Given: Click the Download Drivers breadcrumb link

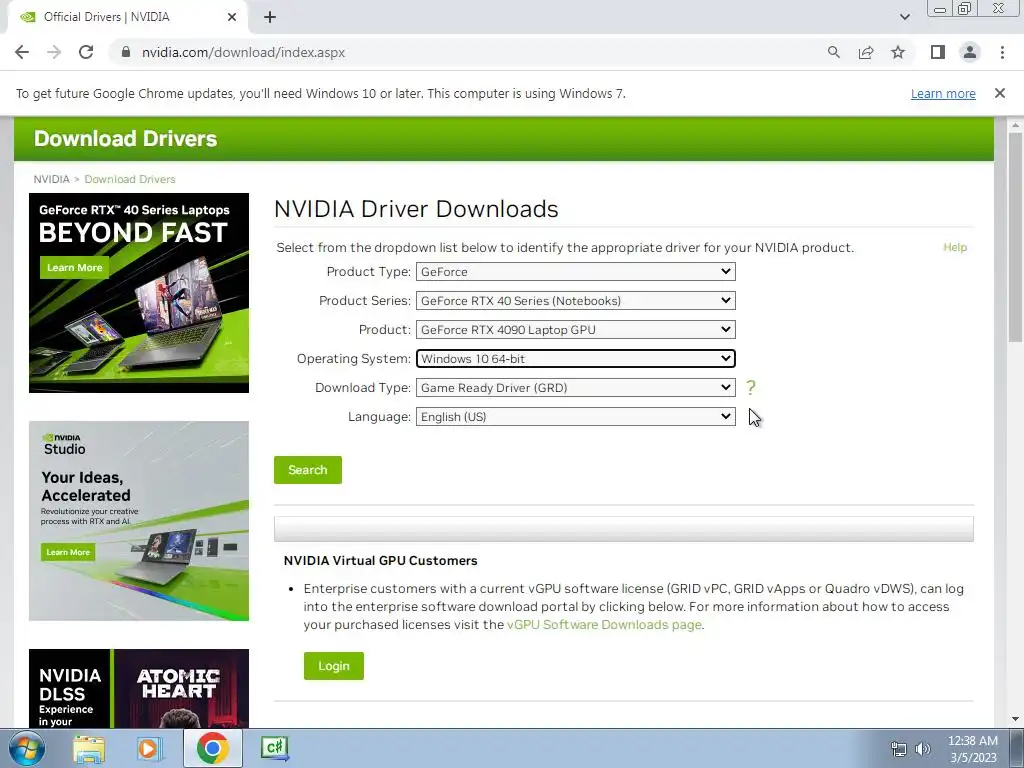Looking at the screenshot, I should 130,179.
